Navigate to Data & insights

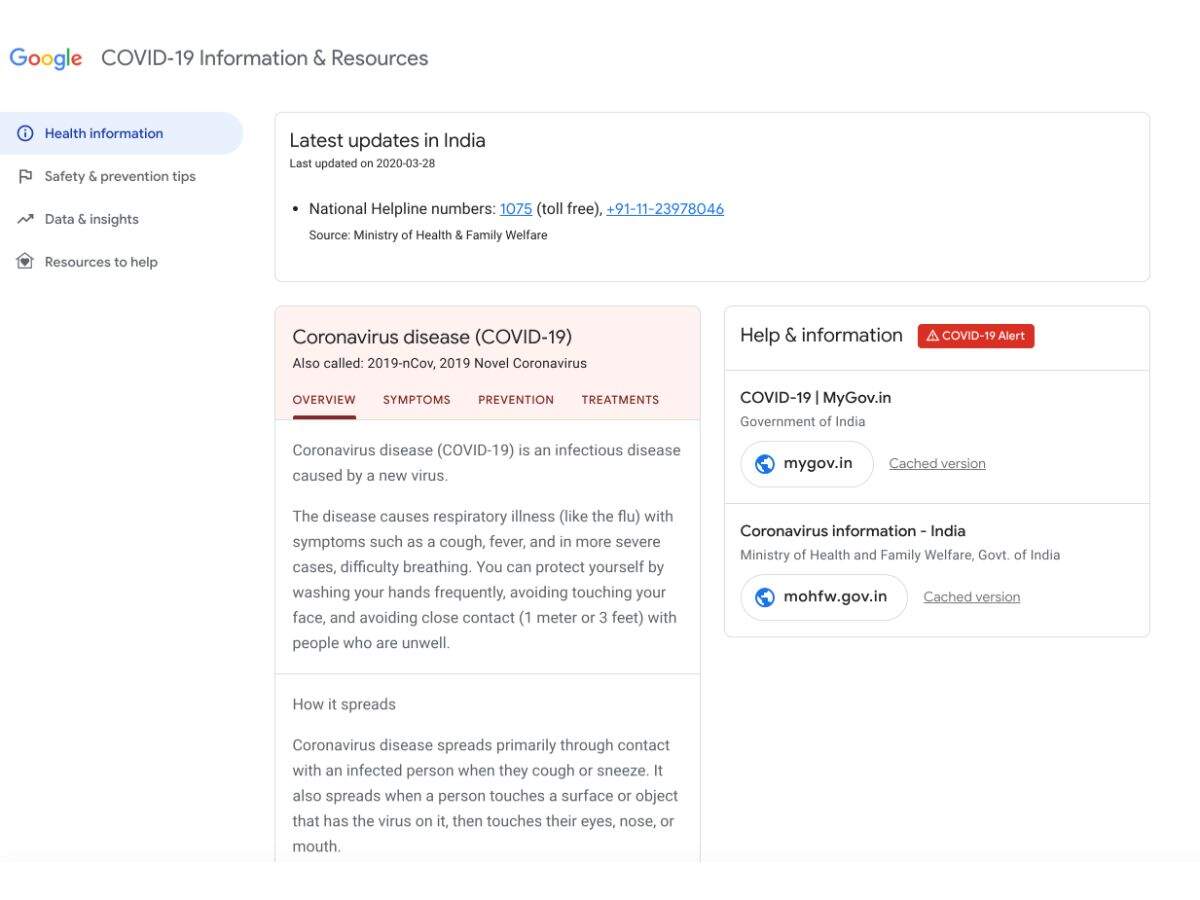click(x=91, y=218)
